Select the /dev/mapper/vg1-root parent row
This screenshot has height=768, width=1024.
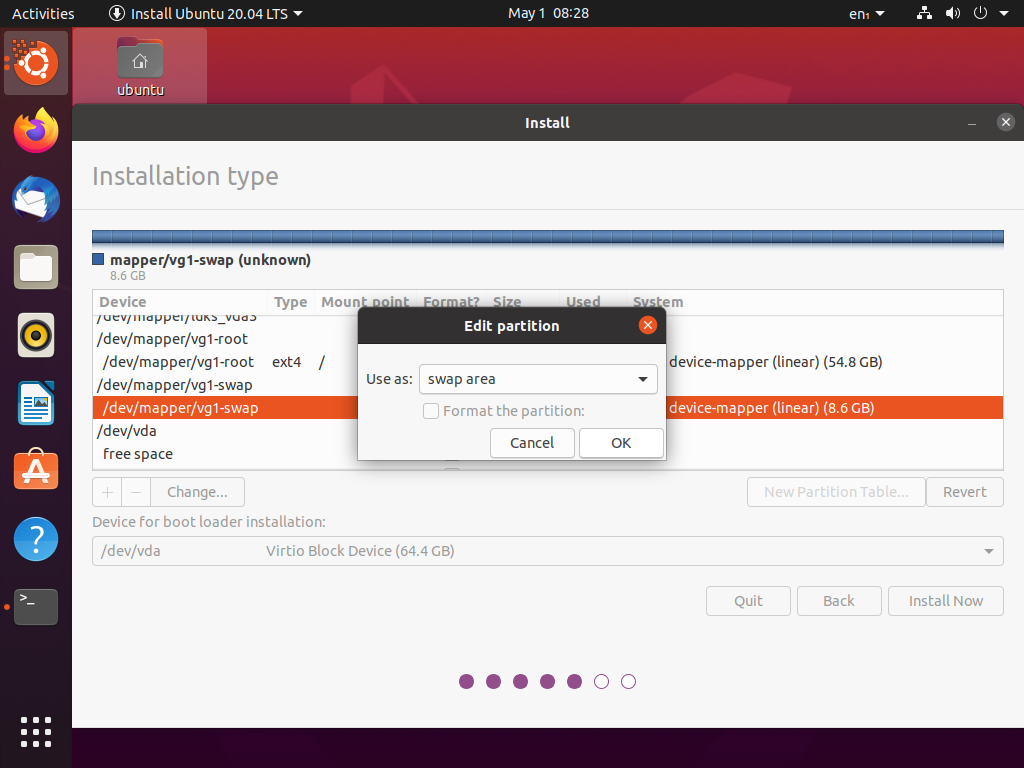tap(547, 339)
